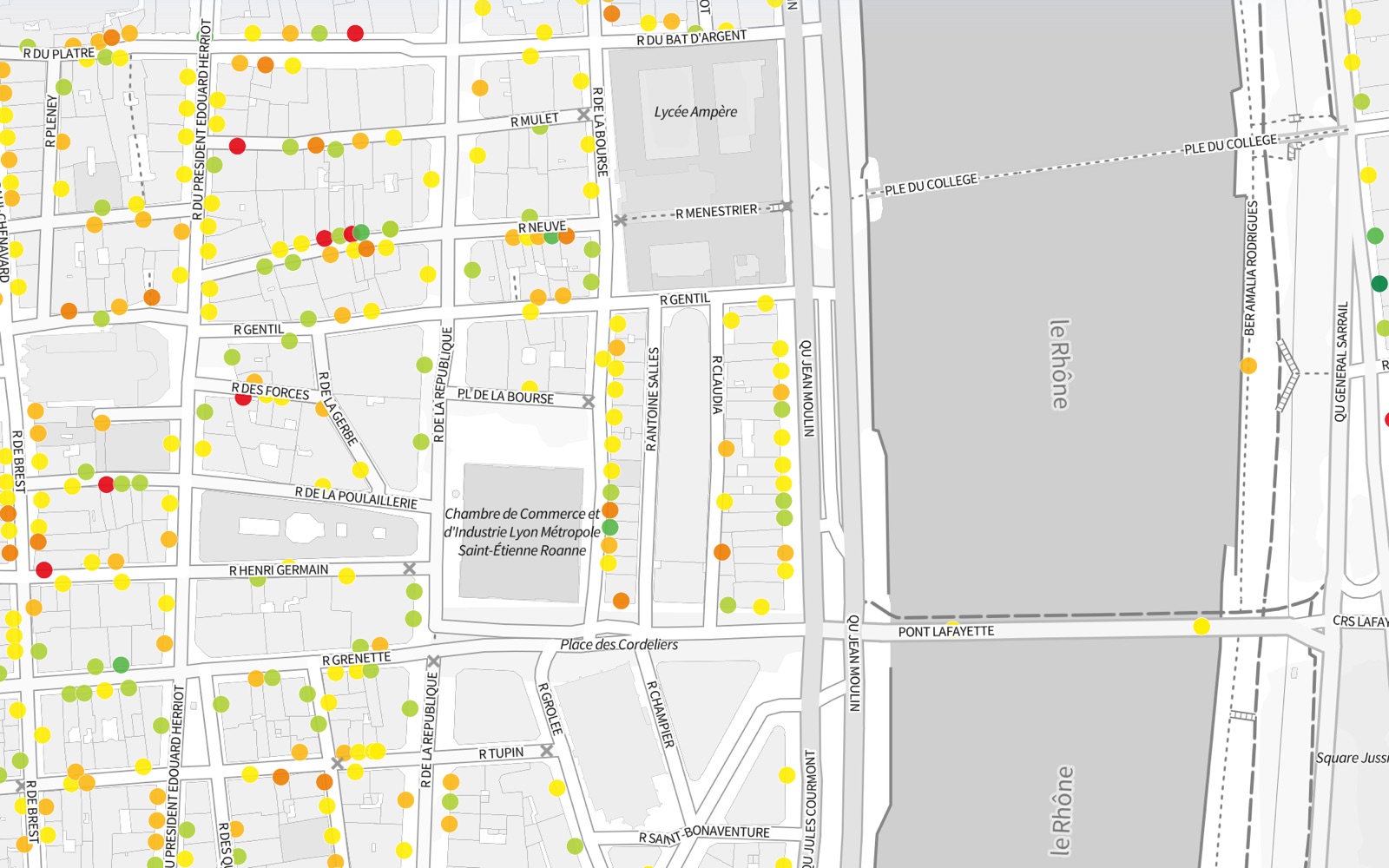Click the R CHAMPIER street label

pyautogui.click(x=661, y=714)
